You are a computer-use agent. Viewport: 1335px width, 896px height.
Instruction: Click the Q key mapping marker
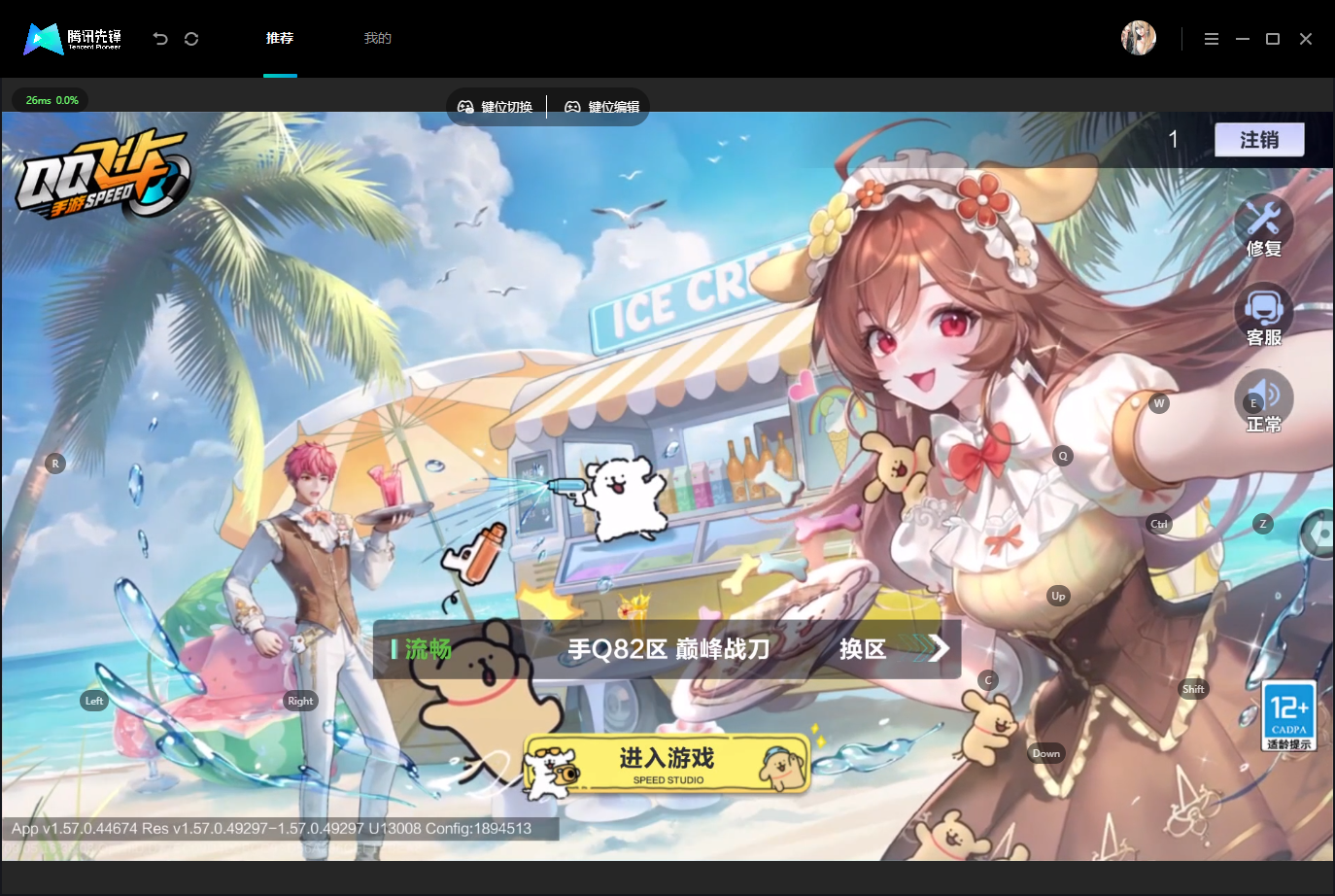click(1063, 456)
